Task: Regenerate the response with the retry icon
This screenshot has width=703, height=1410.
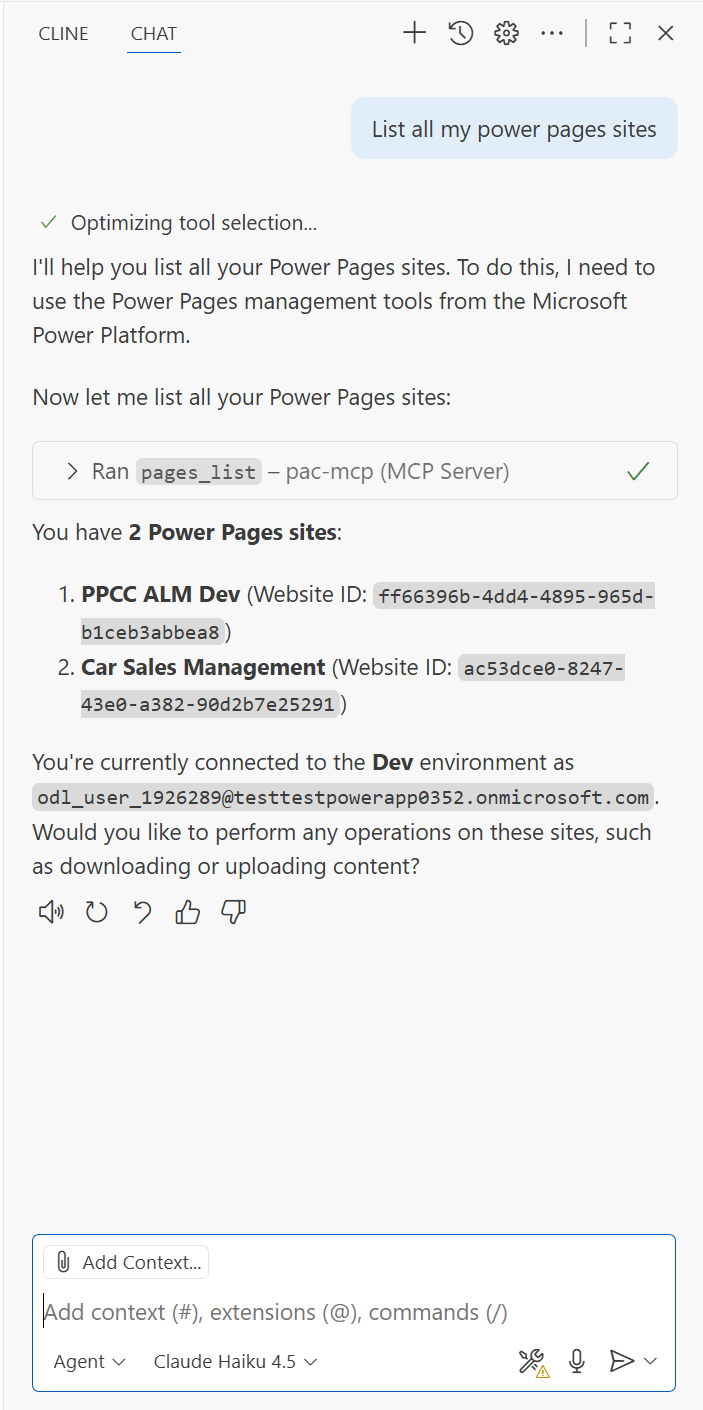Action: (x=96, y=911)
